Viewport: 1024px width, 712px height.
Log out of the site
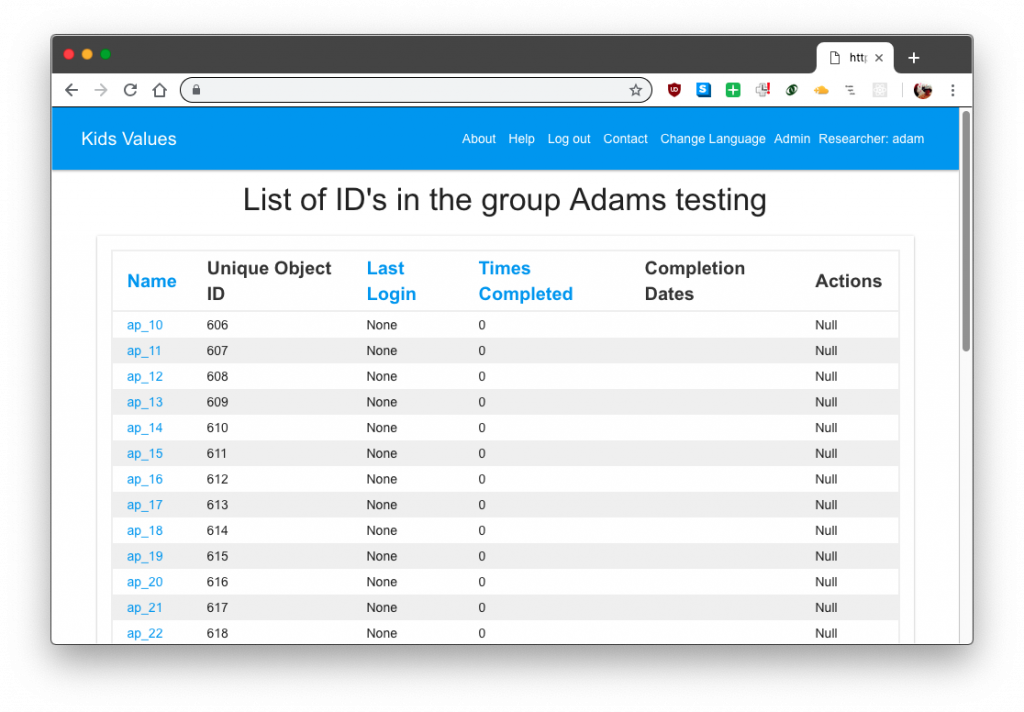(569, 138)
